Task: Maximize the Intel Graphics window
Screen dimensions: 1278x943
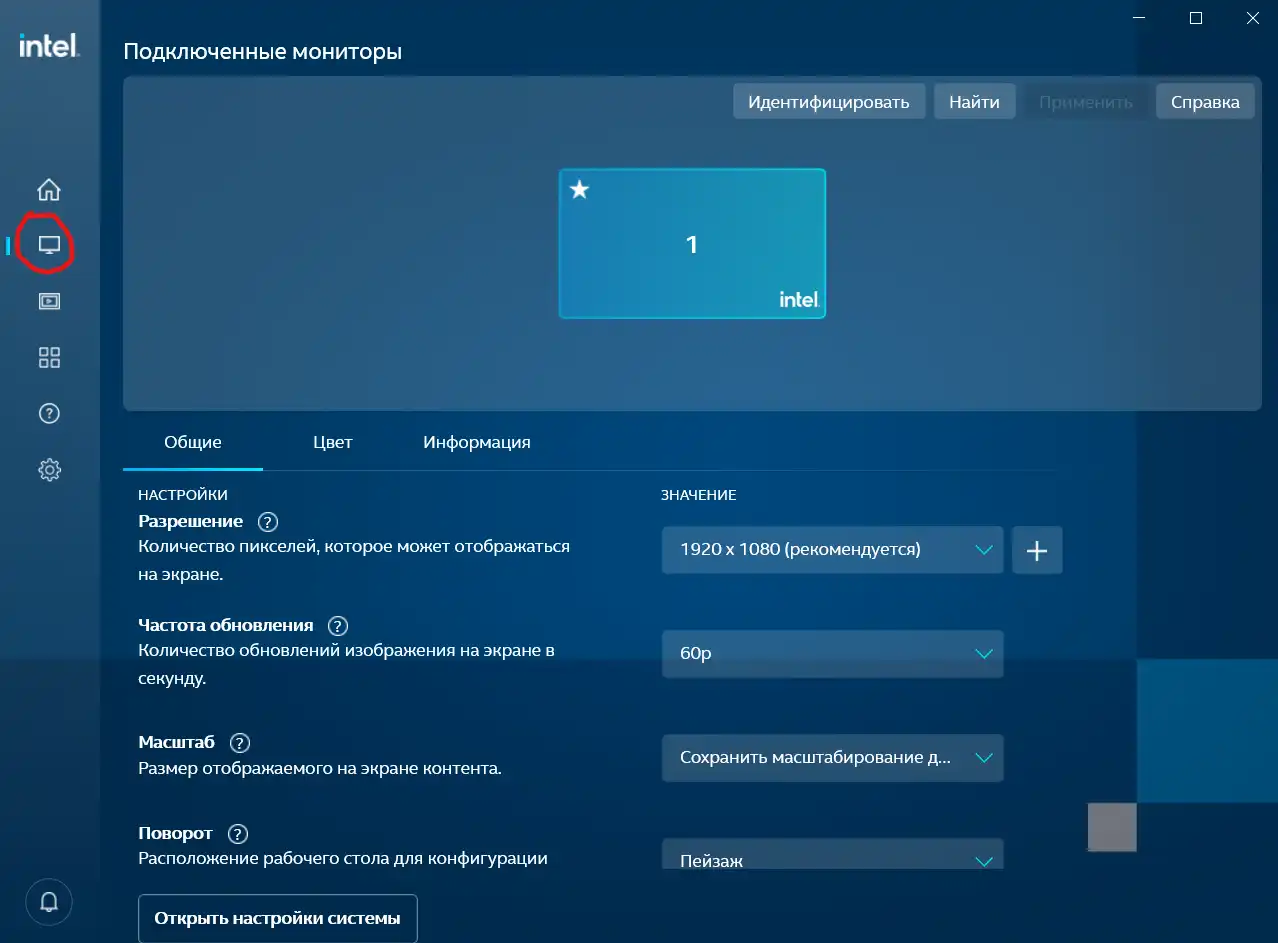Action: 1196,18
